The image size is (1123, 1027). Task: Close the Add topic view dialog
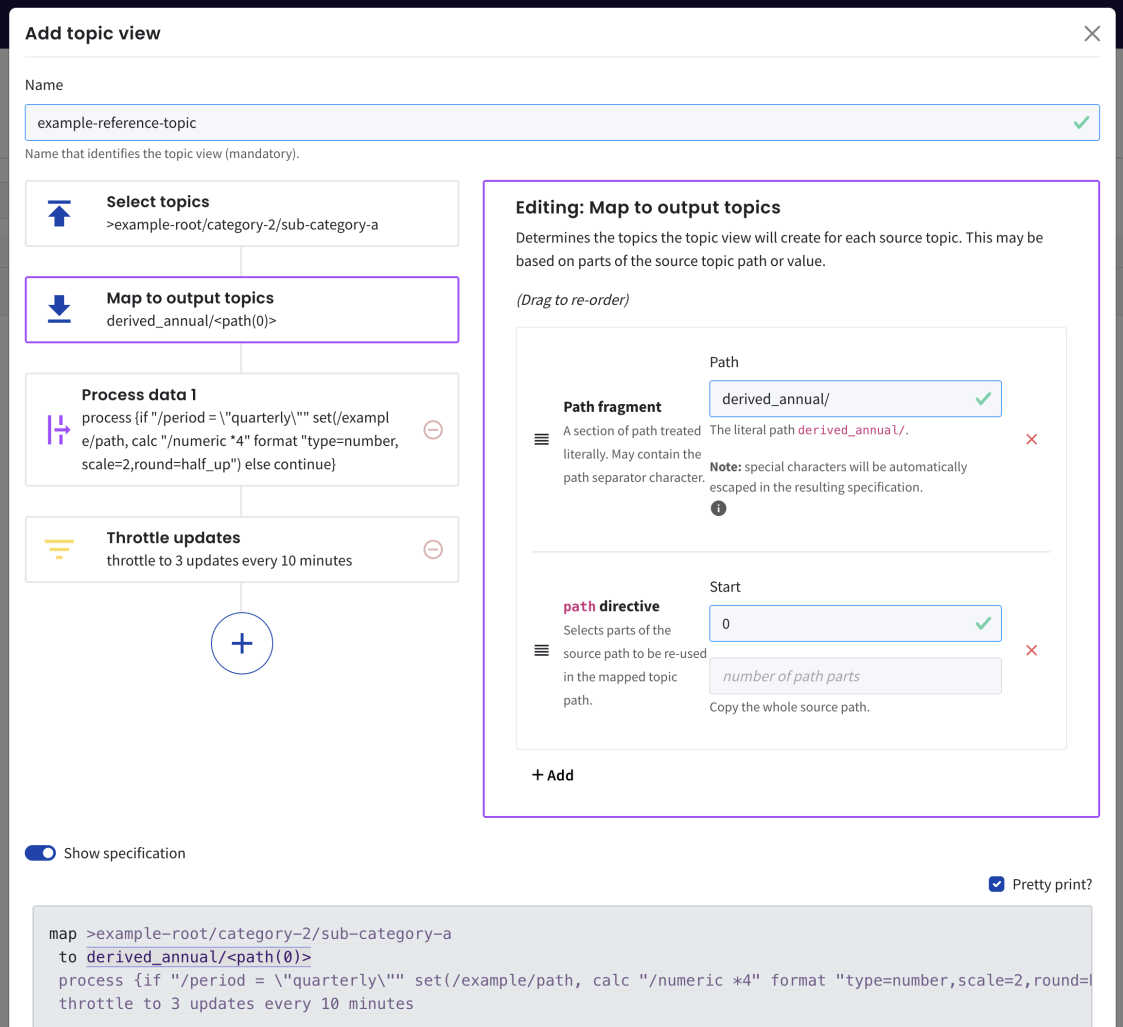pyautogui.click(x=1092, y=34)
